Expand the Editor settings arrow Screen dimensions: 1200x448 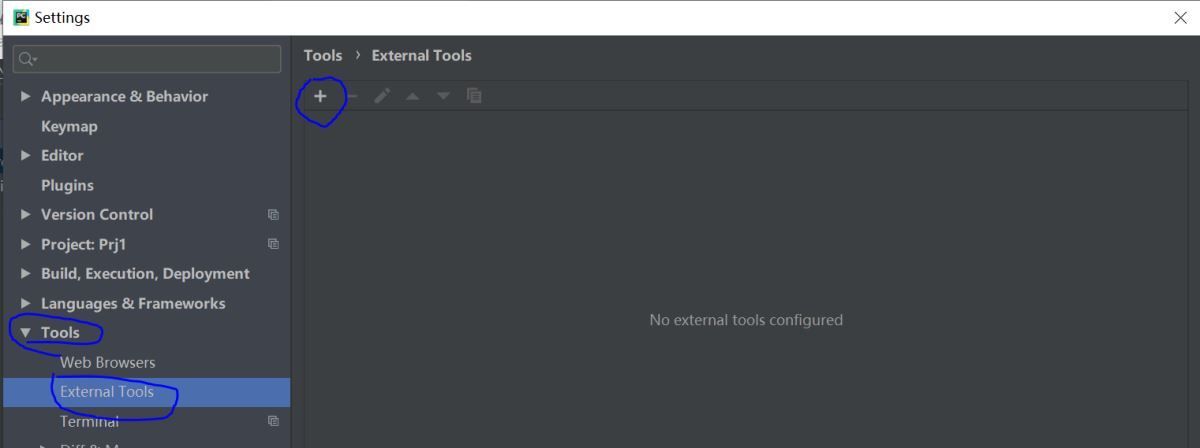[26, 156]
